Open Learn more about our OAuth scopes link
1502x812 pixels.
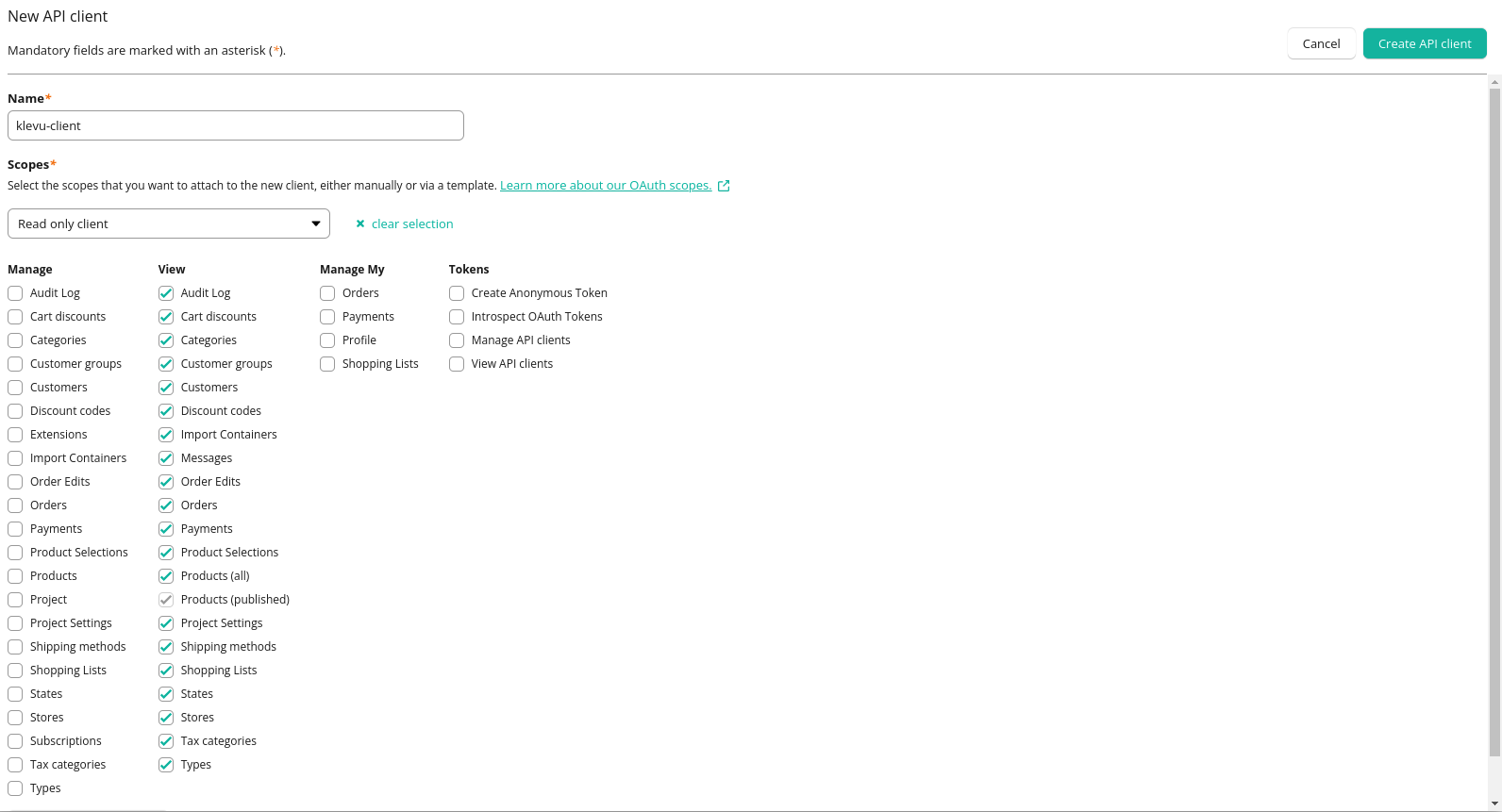click(x=605, y=186)
